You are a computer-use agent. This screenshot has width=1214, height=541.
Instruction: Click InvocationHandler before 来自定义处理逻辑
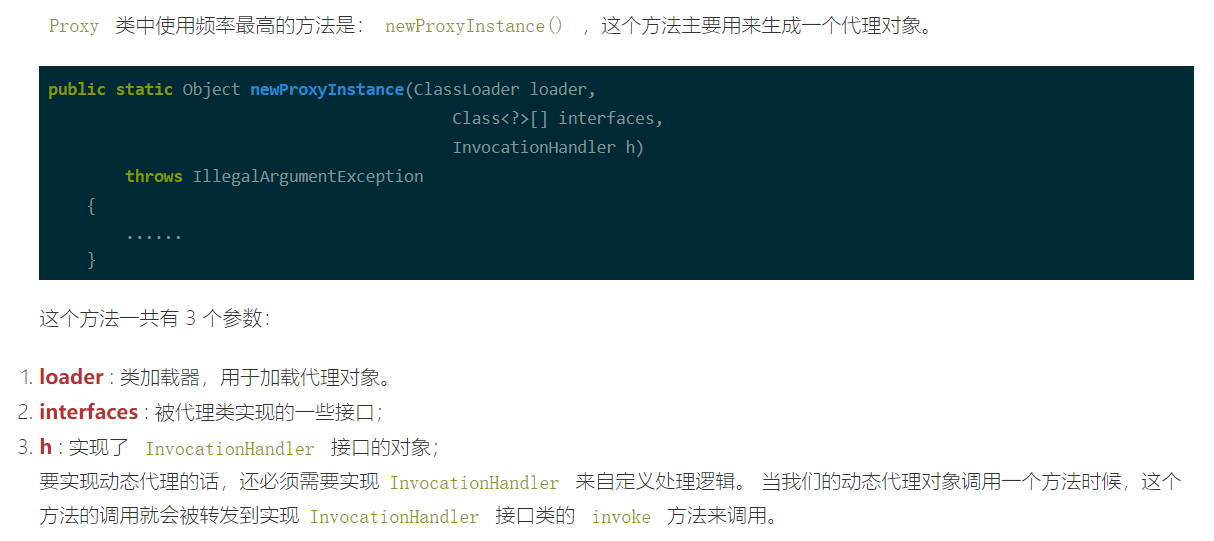click(474, 483)
